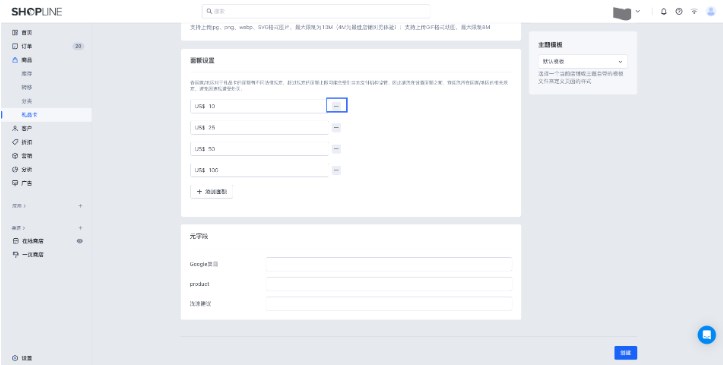Click the product metafield input

point(389,284)
